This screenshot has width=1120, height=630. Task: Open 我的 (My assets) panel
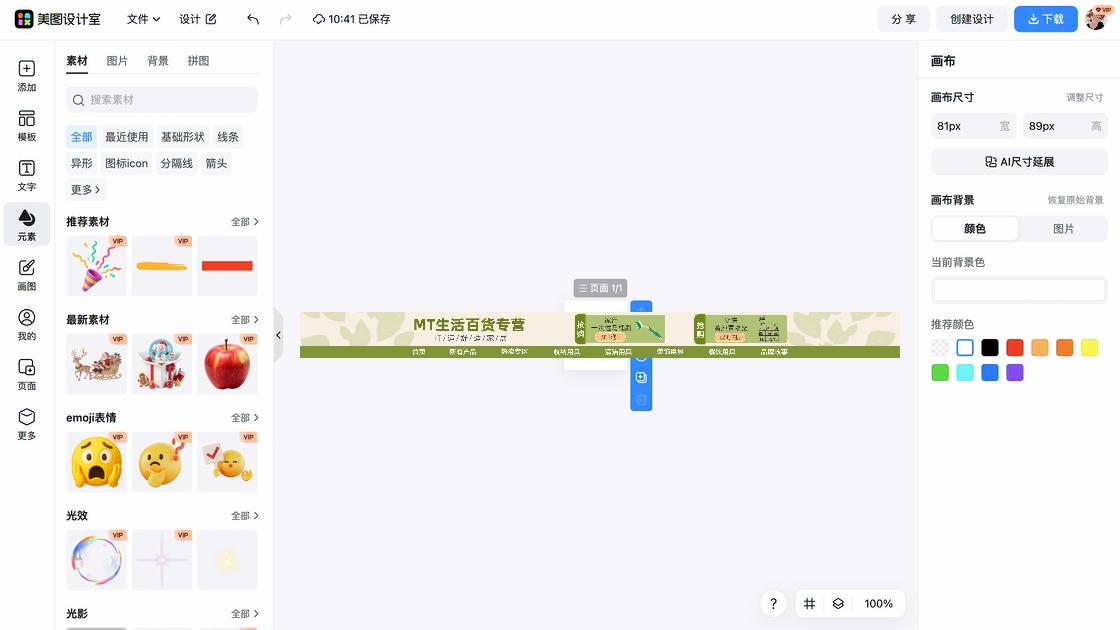coord(26,322)
